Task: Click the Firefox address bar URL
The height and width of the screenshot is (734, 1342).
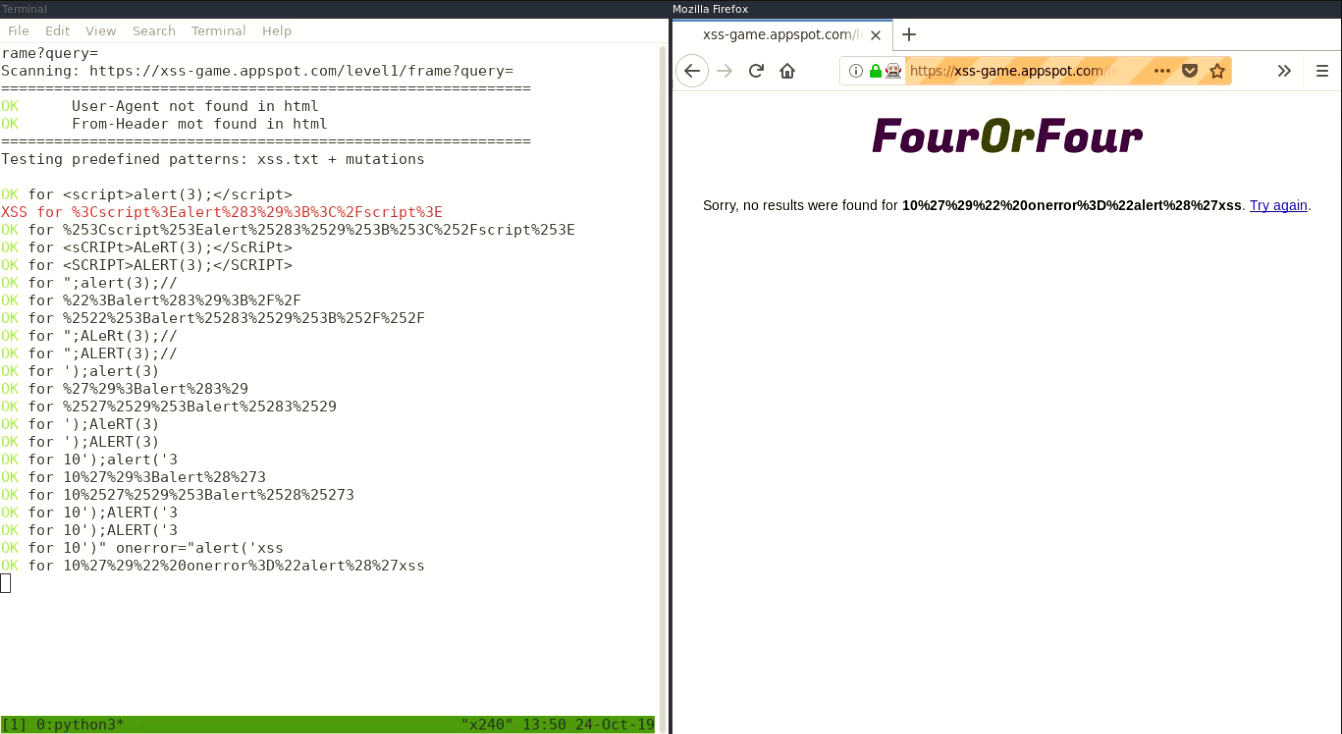Action: pyautogui.click(x=1012, y=71)
